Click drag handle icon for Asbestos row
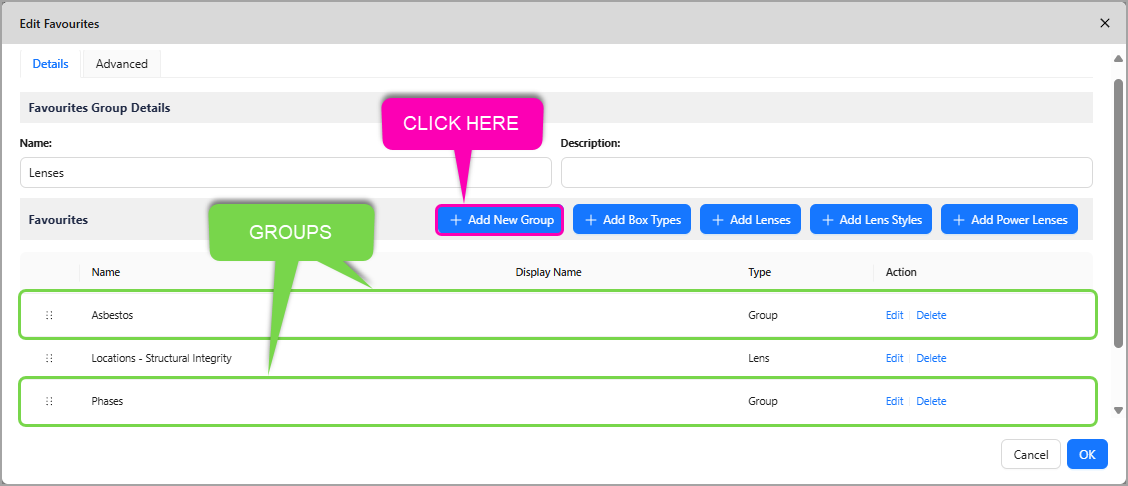Image resolution: width=1128 pixels, height=486 pixels. point(49,315)
